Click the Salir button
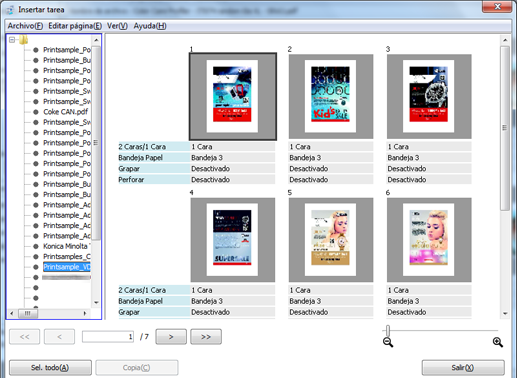 (463, 368)
